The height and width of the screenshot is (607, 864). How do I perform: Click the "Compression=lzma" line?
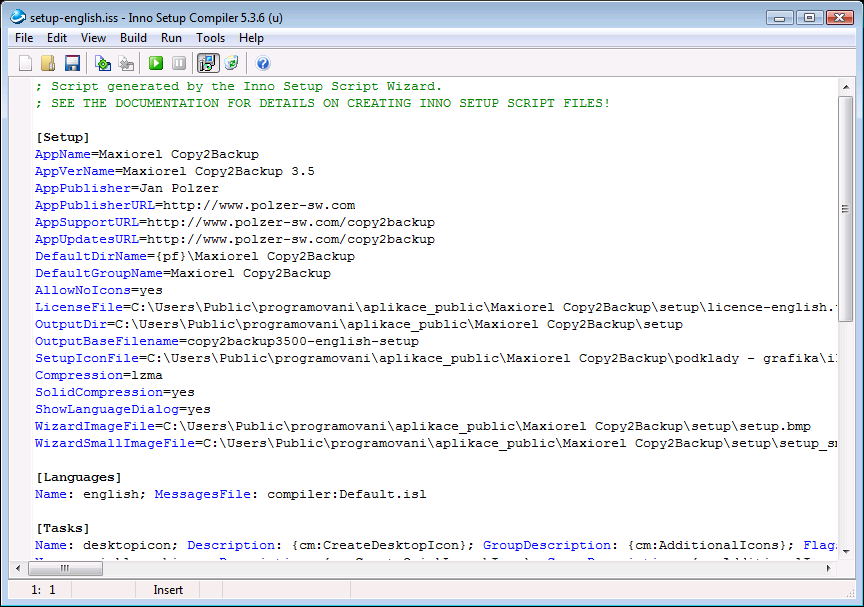pos(99,375)
